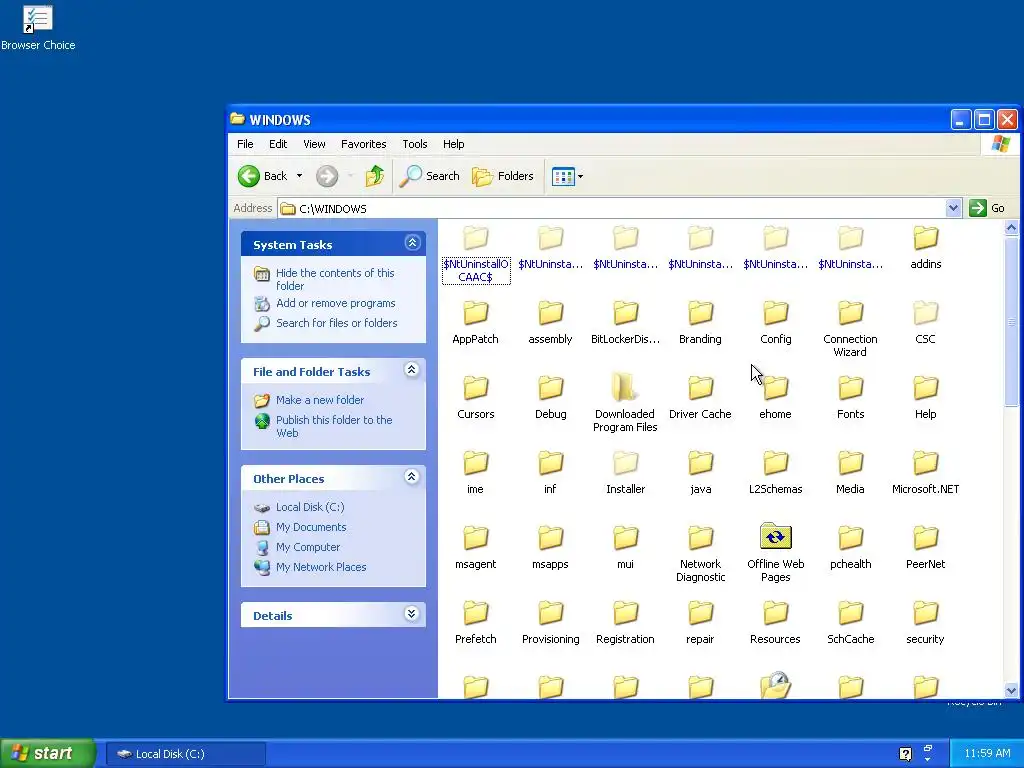Image resolution: width=1024 pixels, height=768 pixels.
Task: Open the Back history dropdown arrow
Action: pos(299,176)
